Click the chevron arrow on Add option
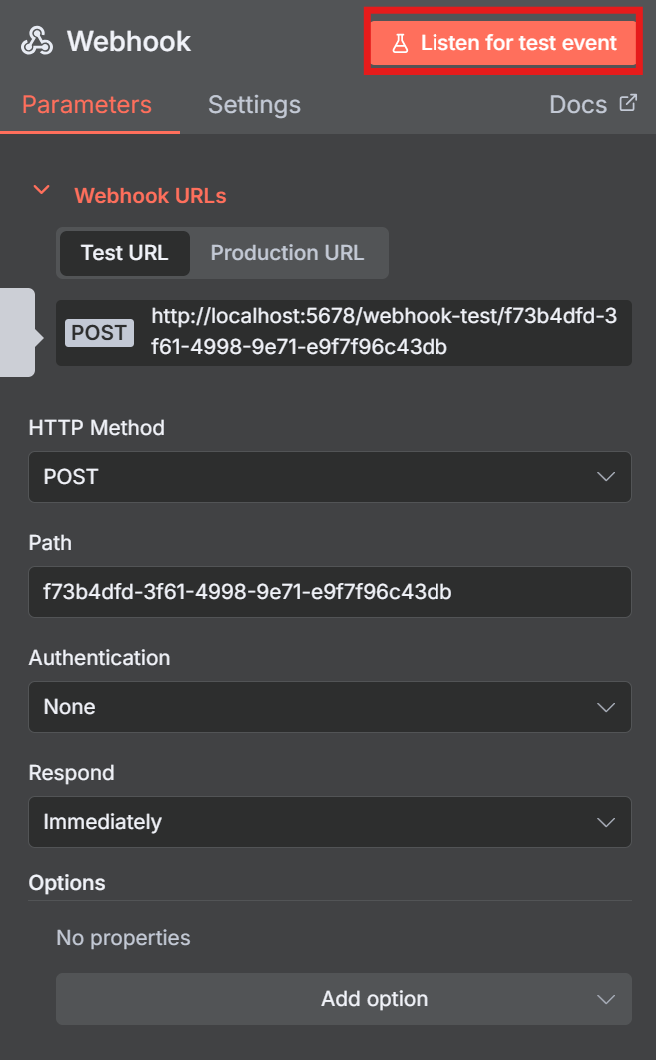This screenshot has width=656, height=1060. (605, 999)
